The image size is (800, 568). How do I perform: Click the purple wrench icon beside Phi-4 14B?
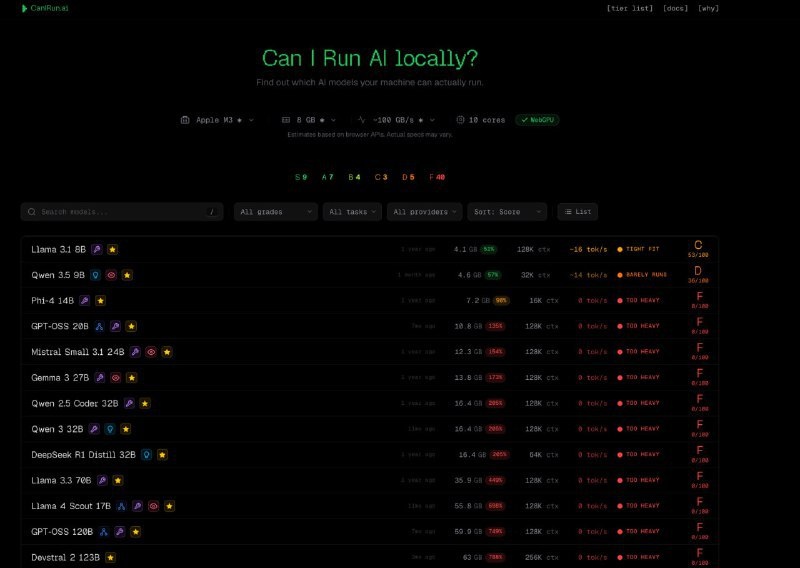[85, 301]
